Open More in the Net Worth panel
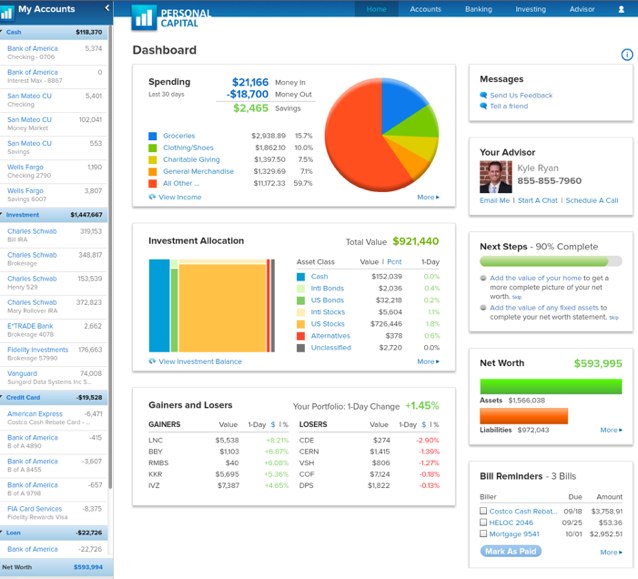 [611, 430]
